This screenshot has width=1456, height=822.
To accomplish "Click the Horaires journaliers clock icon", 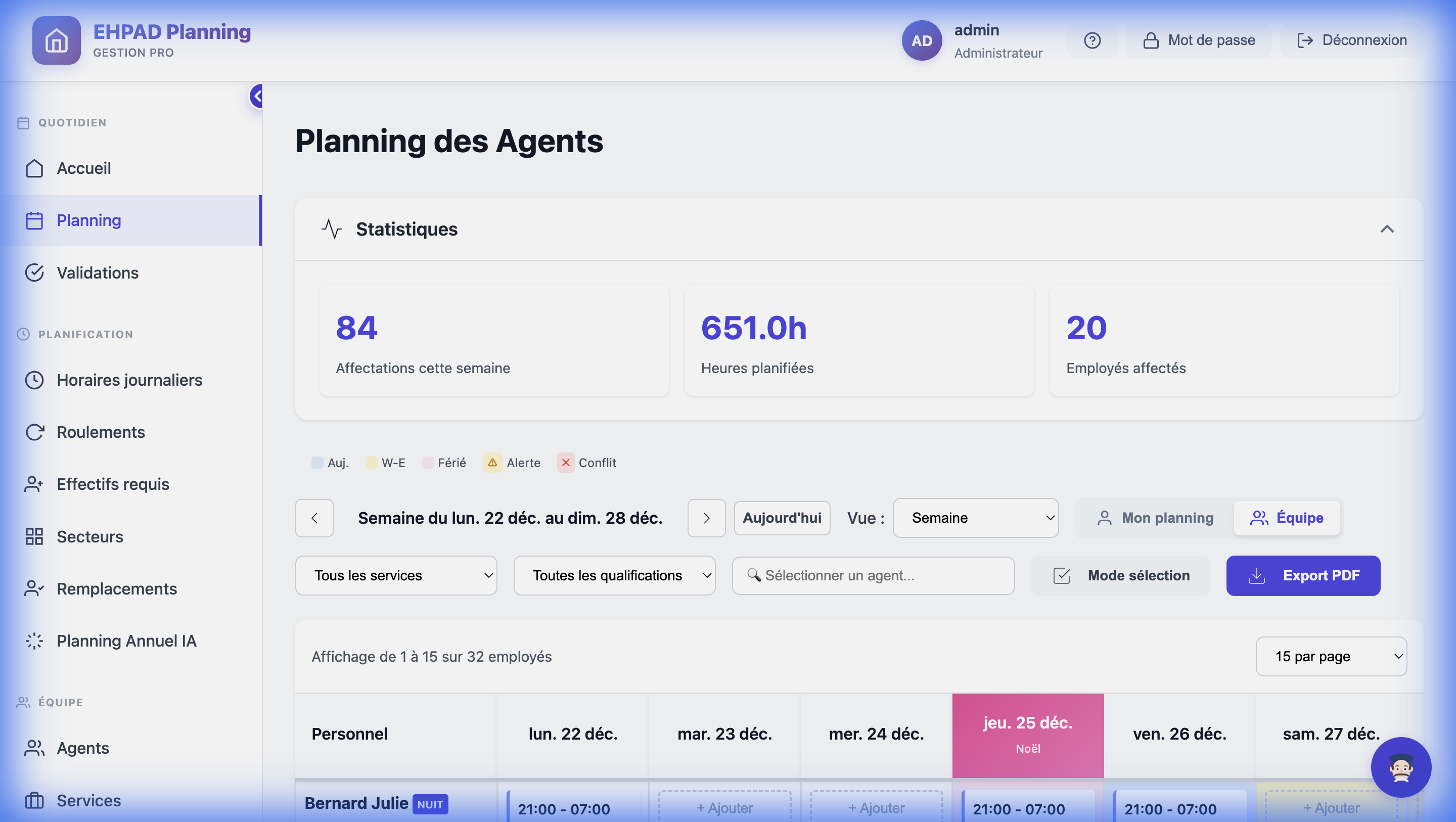I will coord(34,380).
